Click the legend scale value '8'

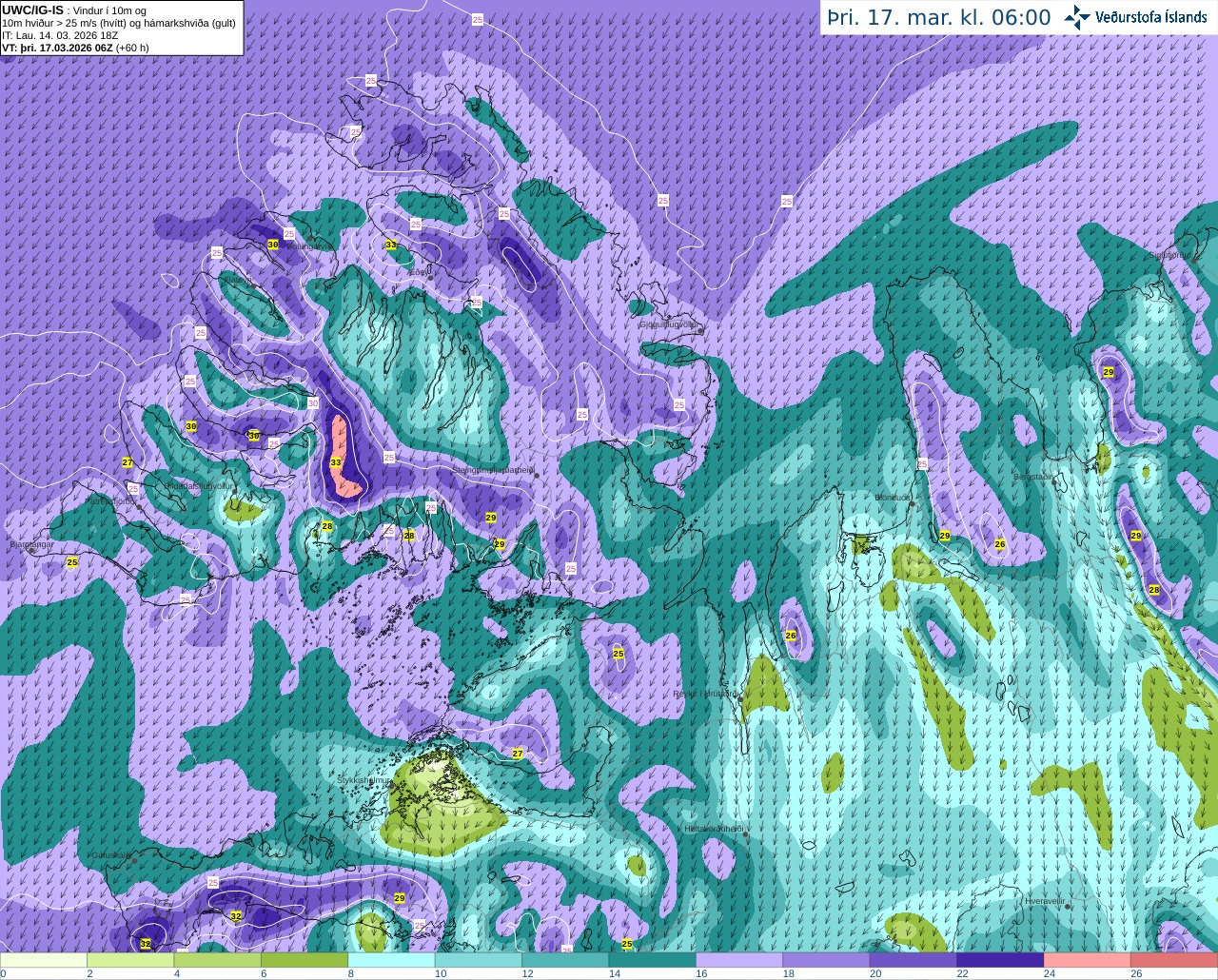(x=351, y=973)
